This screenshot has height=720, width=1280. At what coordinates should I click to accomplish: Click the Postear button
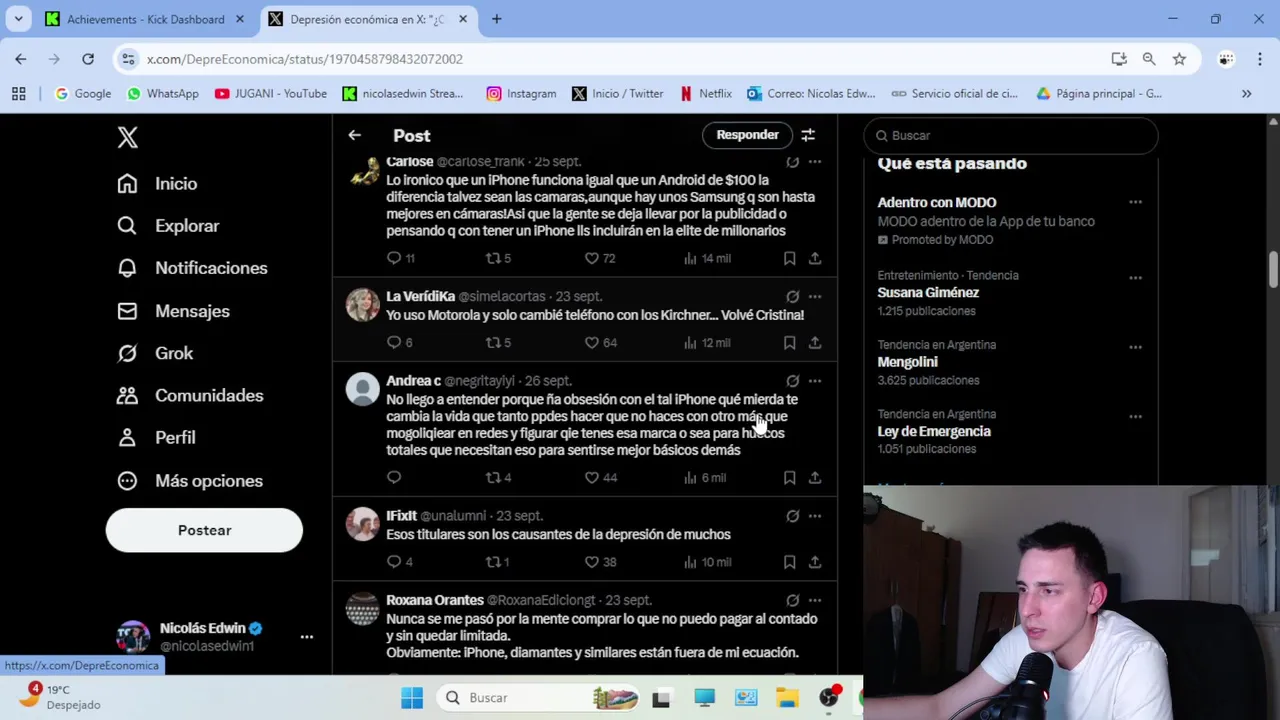pyautogui.click(x=204, y=530)
